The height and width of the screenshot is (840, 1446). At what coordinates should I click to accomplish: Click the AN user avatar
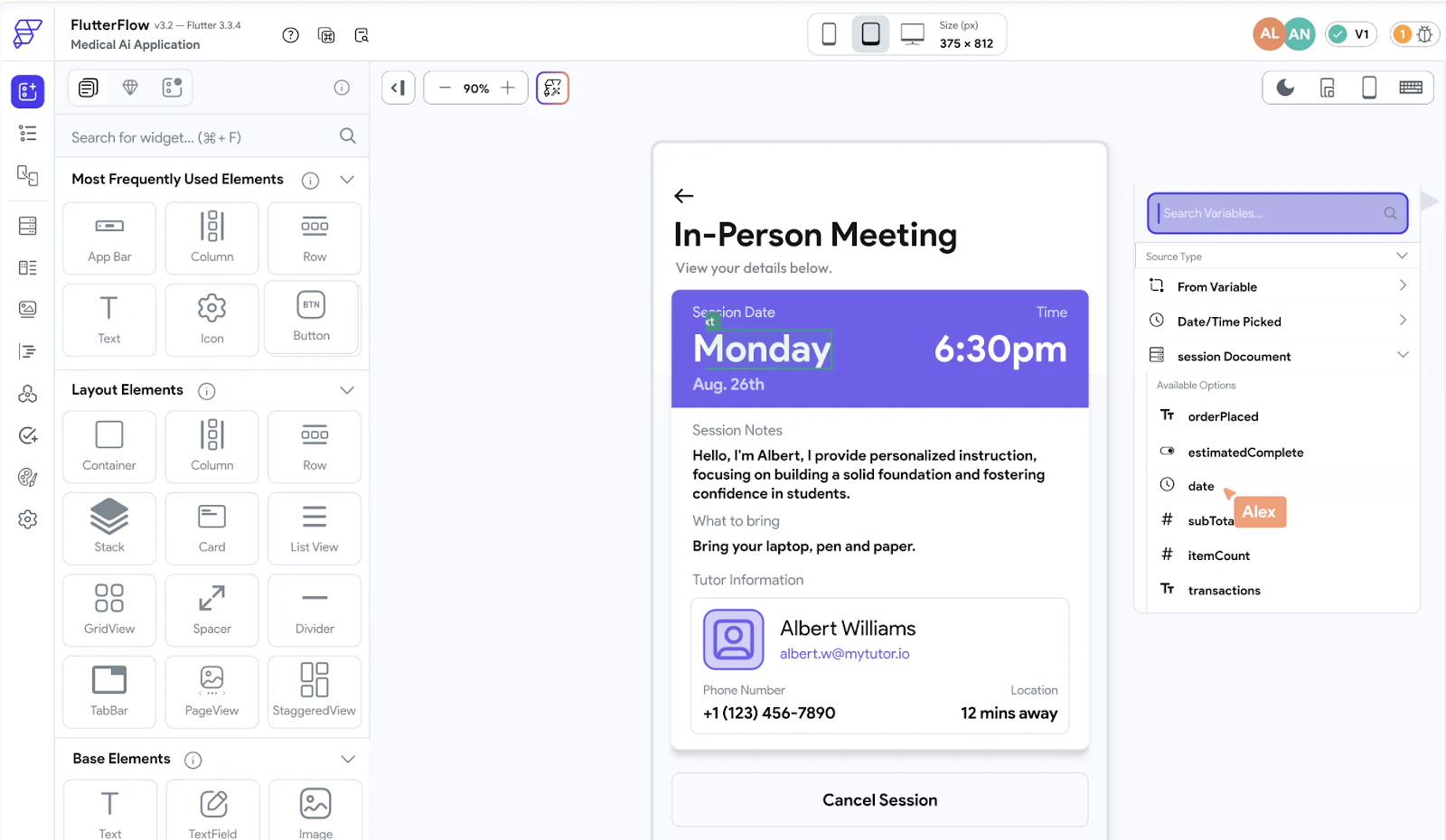(x=1300, y=34)
